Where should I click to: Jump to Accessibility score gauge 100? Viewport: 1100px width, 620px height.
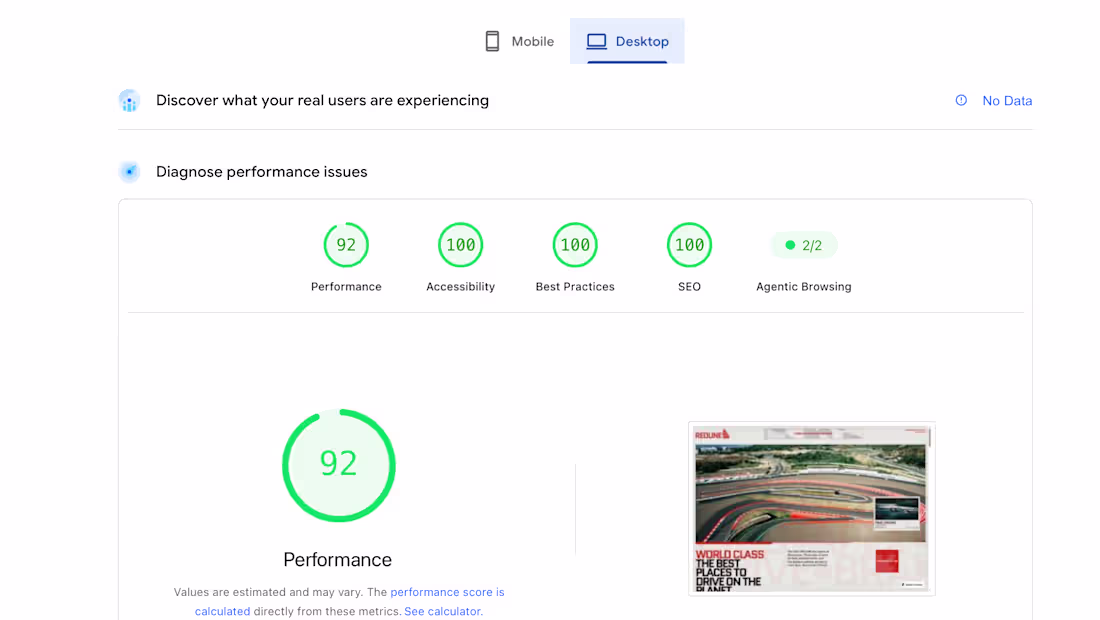[460, 245]
